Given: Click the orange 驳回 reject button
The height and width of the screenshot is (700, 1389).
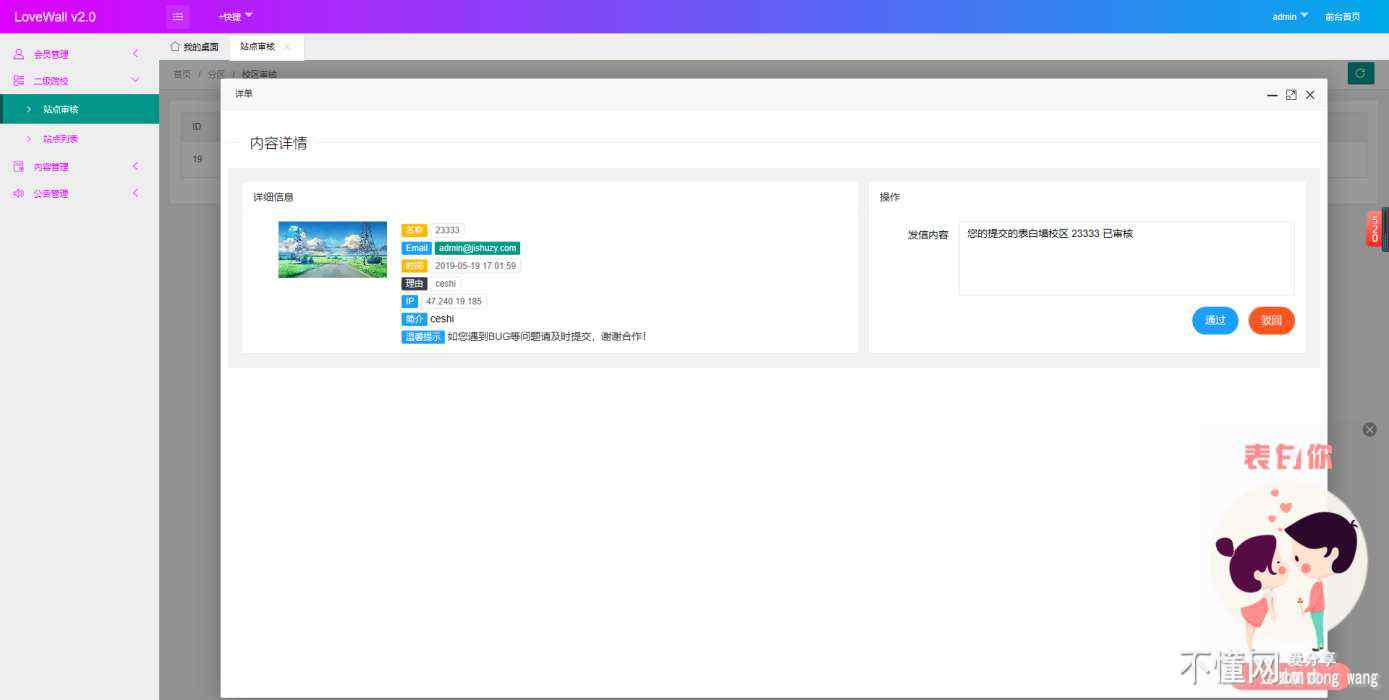Looking at the screenshot, I should coord(1271,321).
